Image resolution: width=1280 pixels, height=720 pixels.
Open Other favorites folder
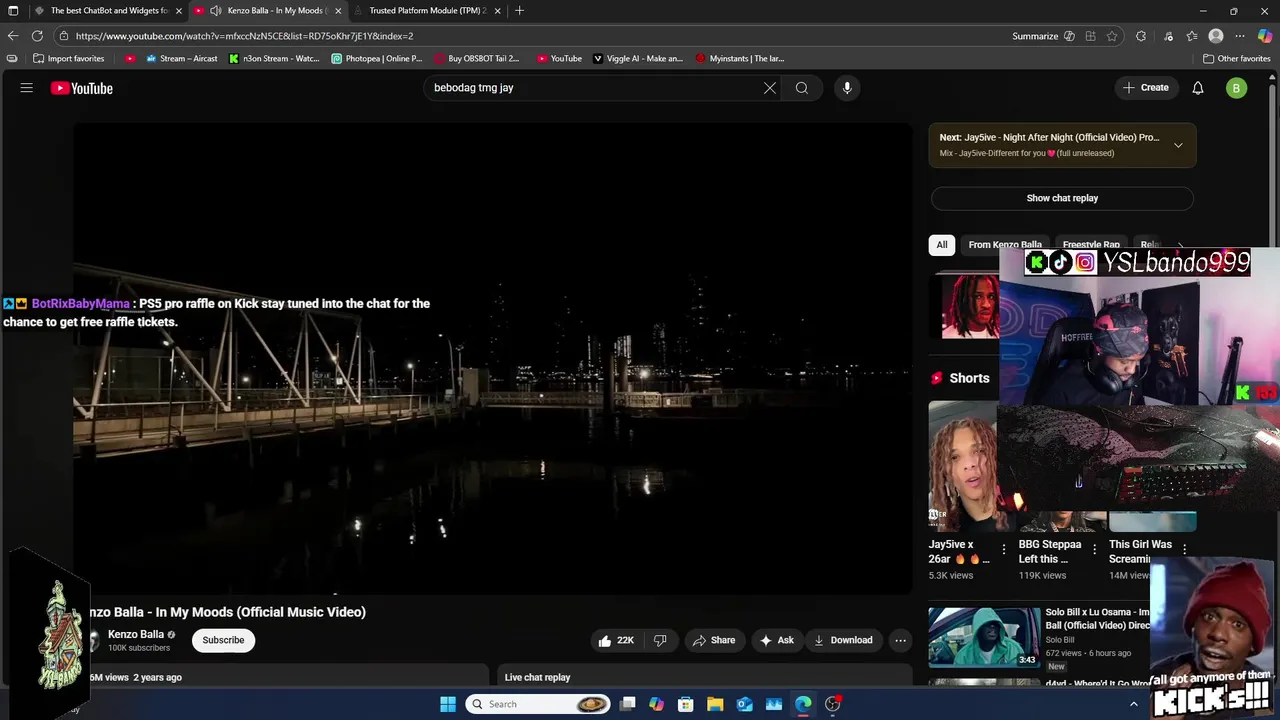1237,58
